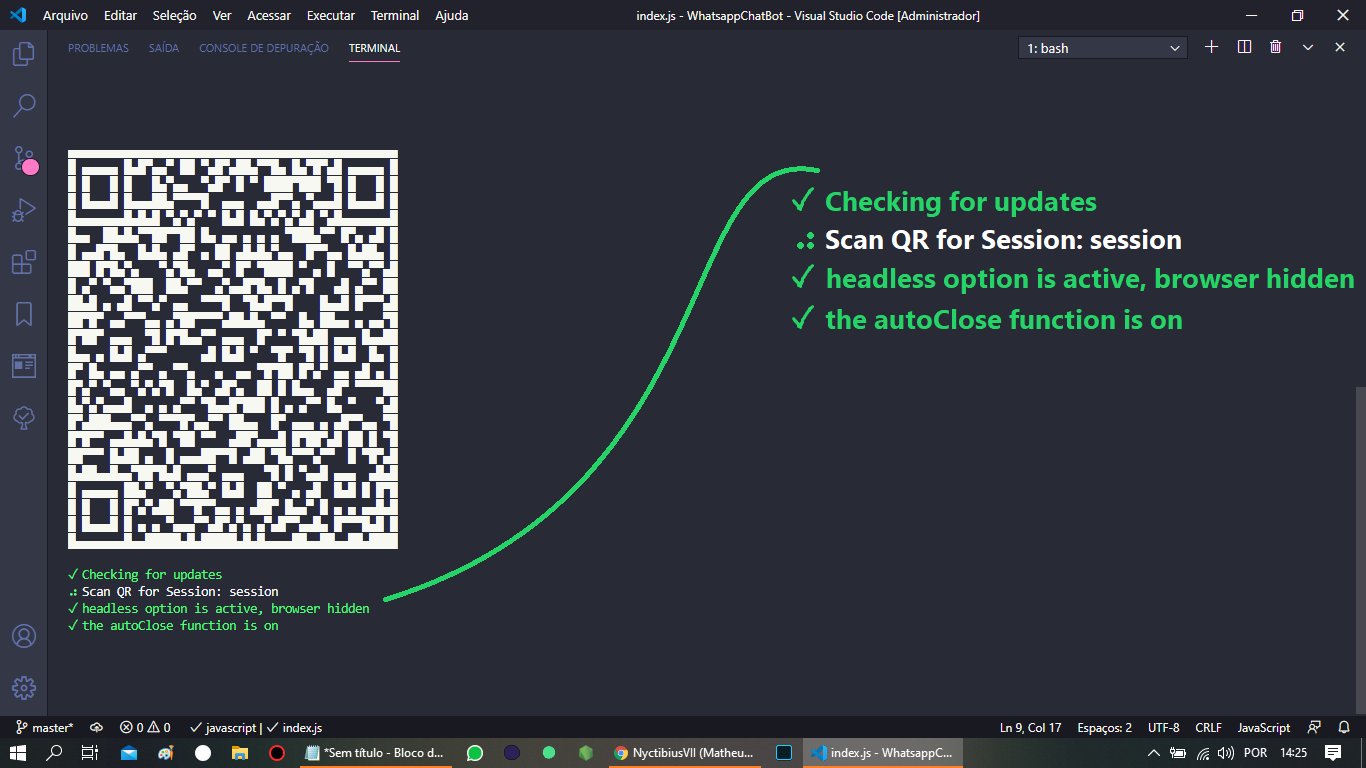Change end of line sequence CRLF
The height and width of the screenshot is (768, 1366).
coord(1208,728)
